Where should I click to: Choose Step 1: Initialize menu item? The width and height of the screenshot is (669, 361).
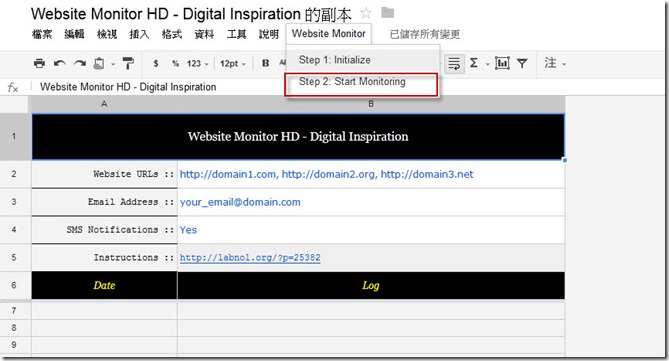click(362, 60)
